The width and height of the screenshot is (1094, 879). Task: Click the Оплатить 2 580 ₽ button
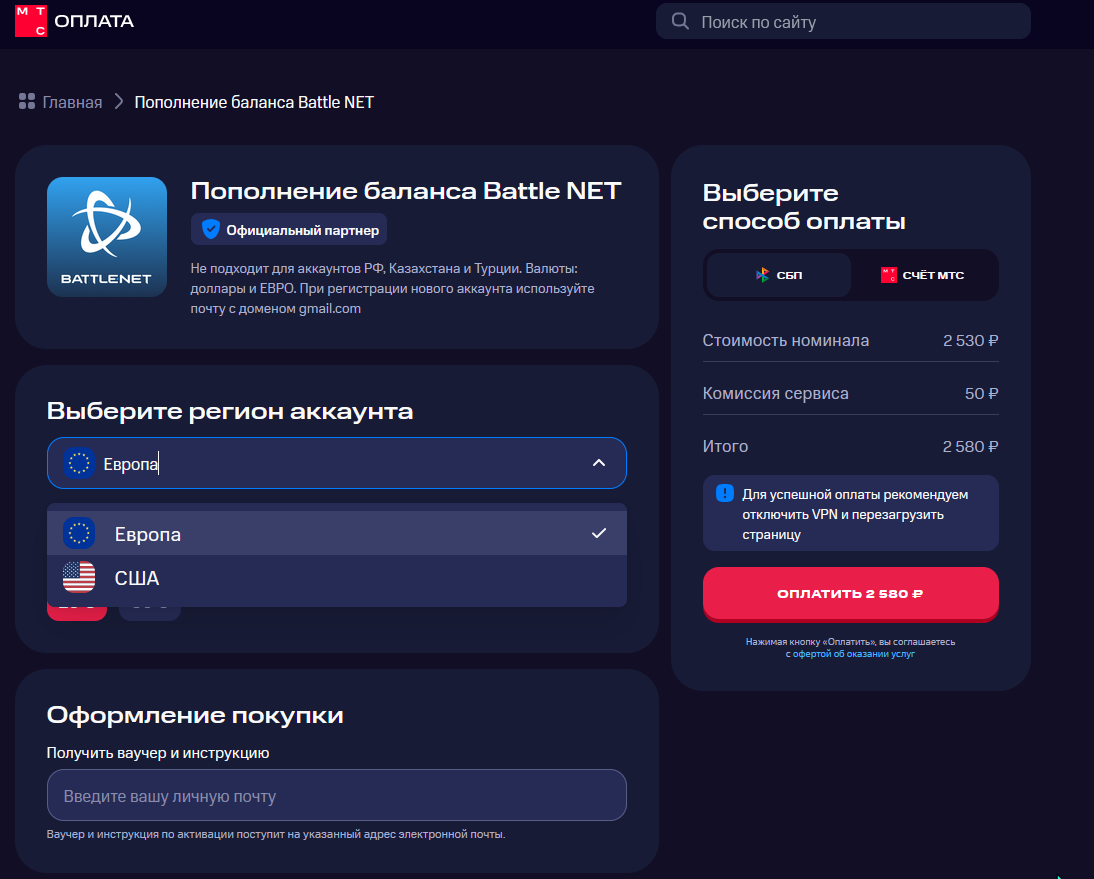(x=851, y=594)
